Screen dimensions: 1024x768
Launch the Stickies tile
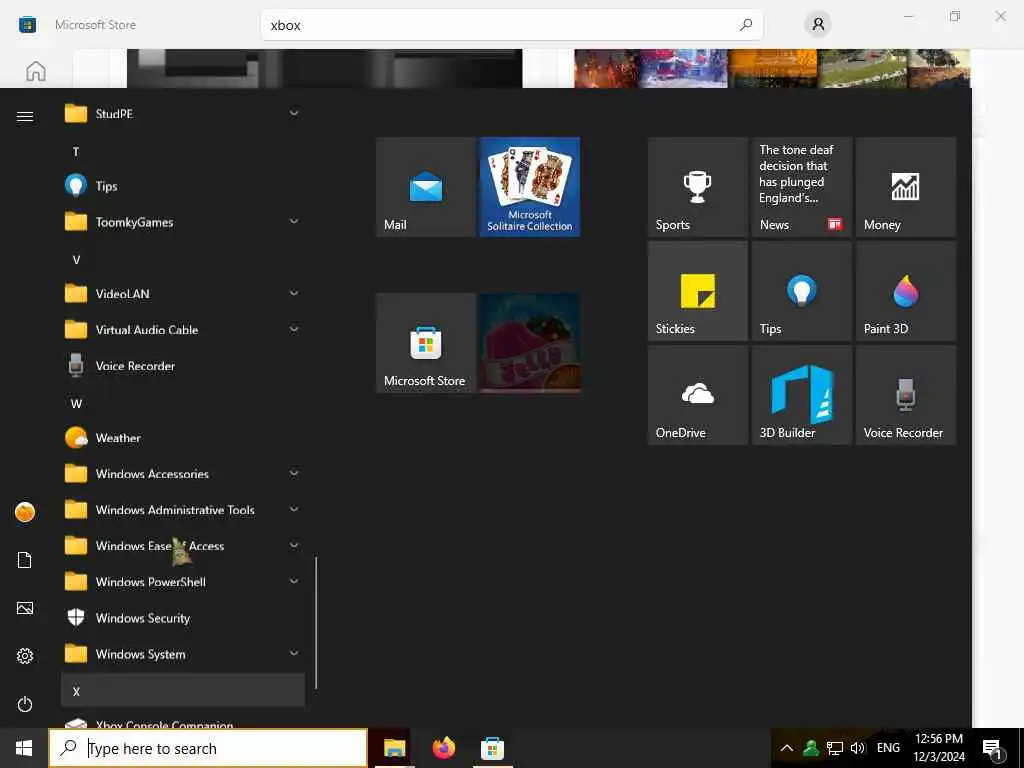pyautogui.click(x=697, y=291)
